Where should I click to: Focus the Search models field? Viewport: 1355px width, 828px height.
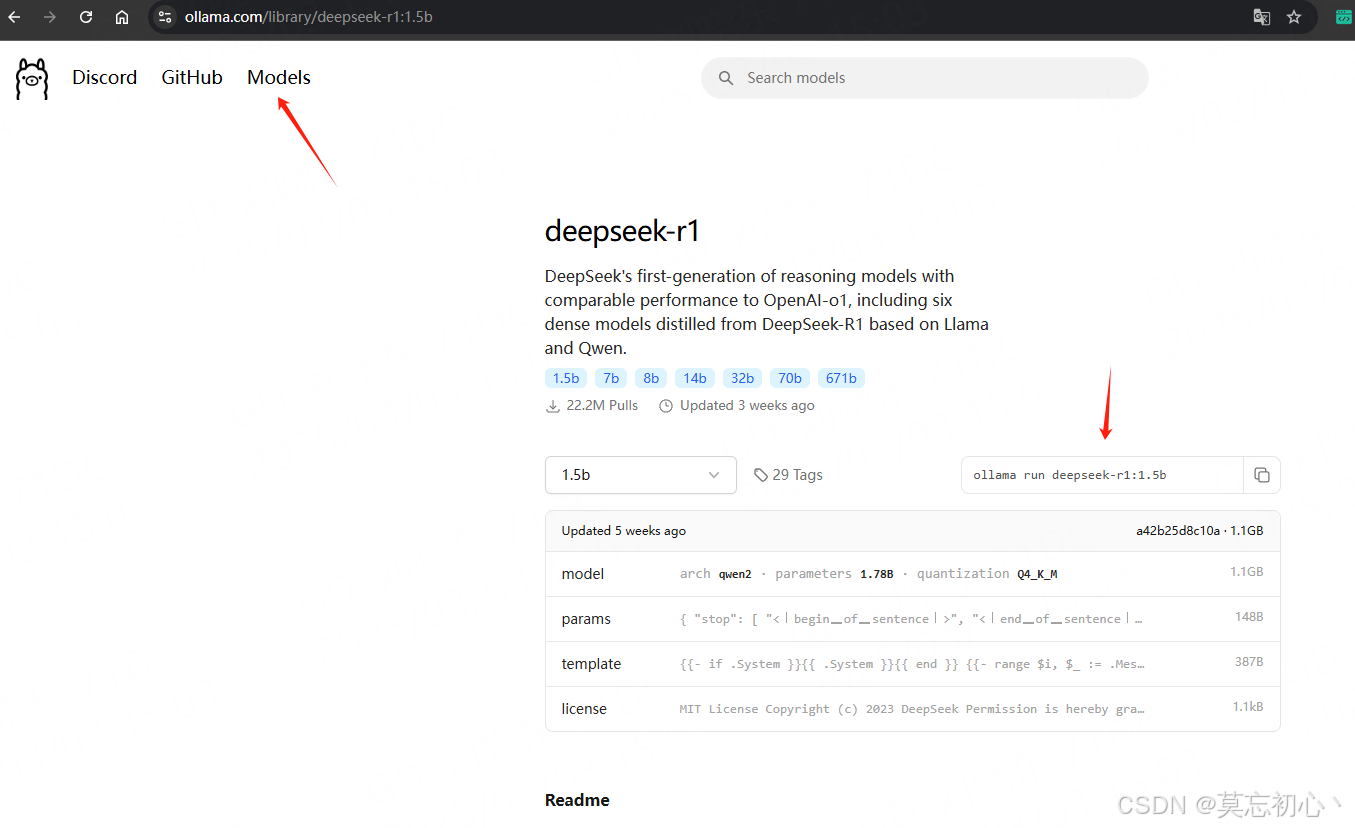pos(925,78)
